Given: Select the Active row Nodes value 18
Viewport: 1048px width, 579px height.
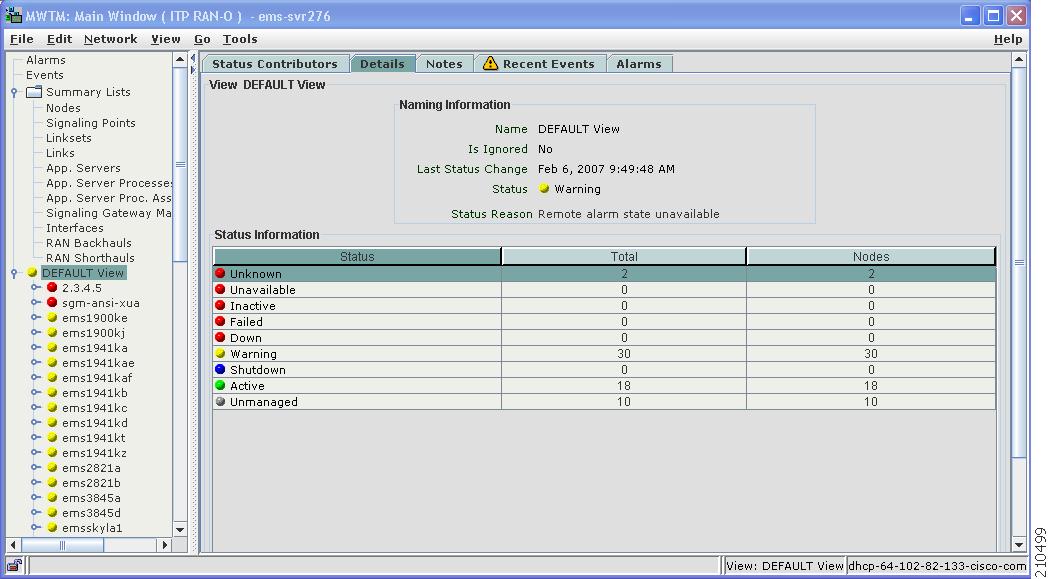Looking at the screenshot, I should click(x=871, y=386).
